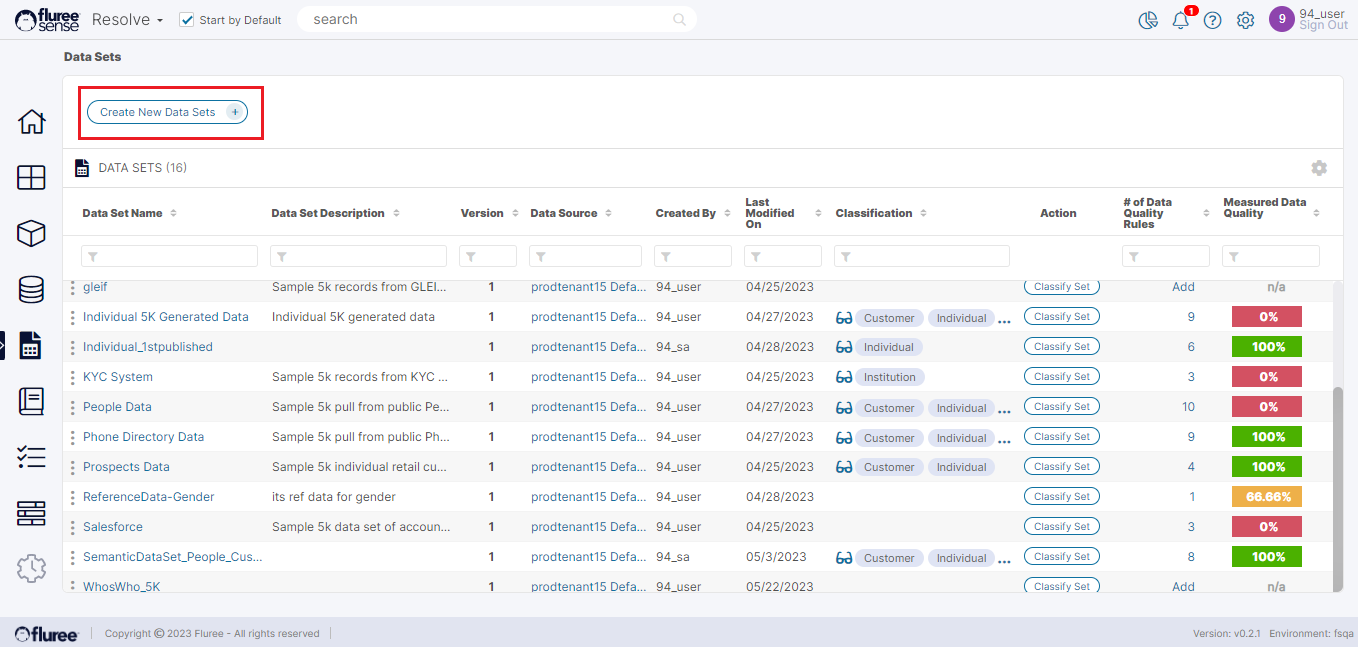Viewport: 1358px width, 647px height.
Task: Open row menu for Prospects Data
Action: point(72,467)
